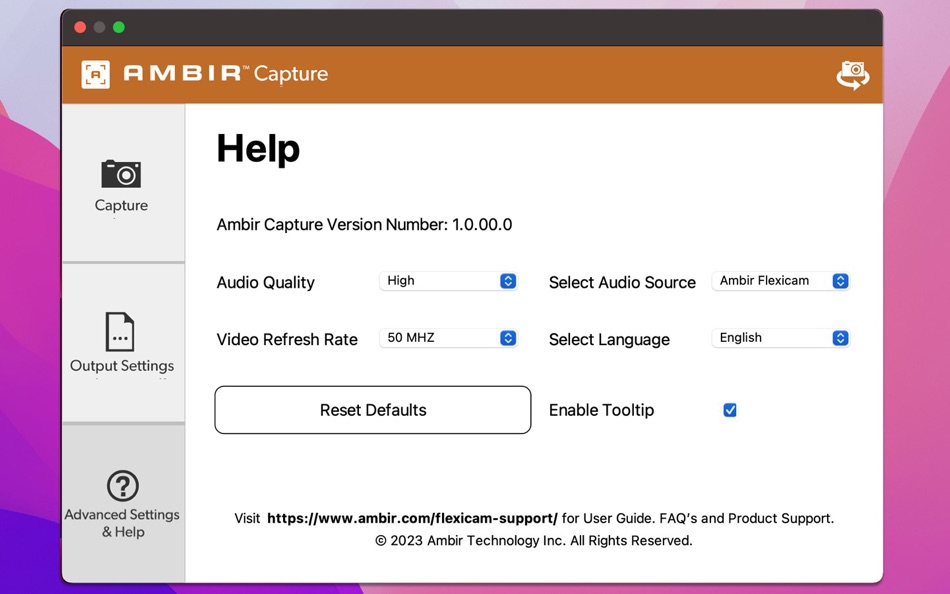Click the Video Refresh Rate label
The image size is (950, 594).
pos(287,339)
